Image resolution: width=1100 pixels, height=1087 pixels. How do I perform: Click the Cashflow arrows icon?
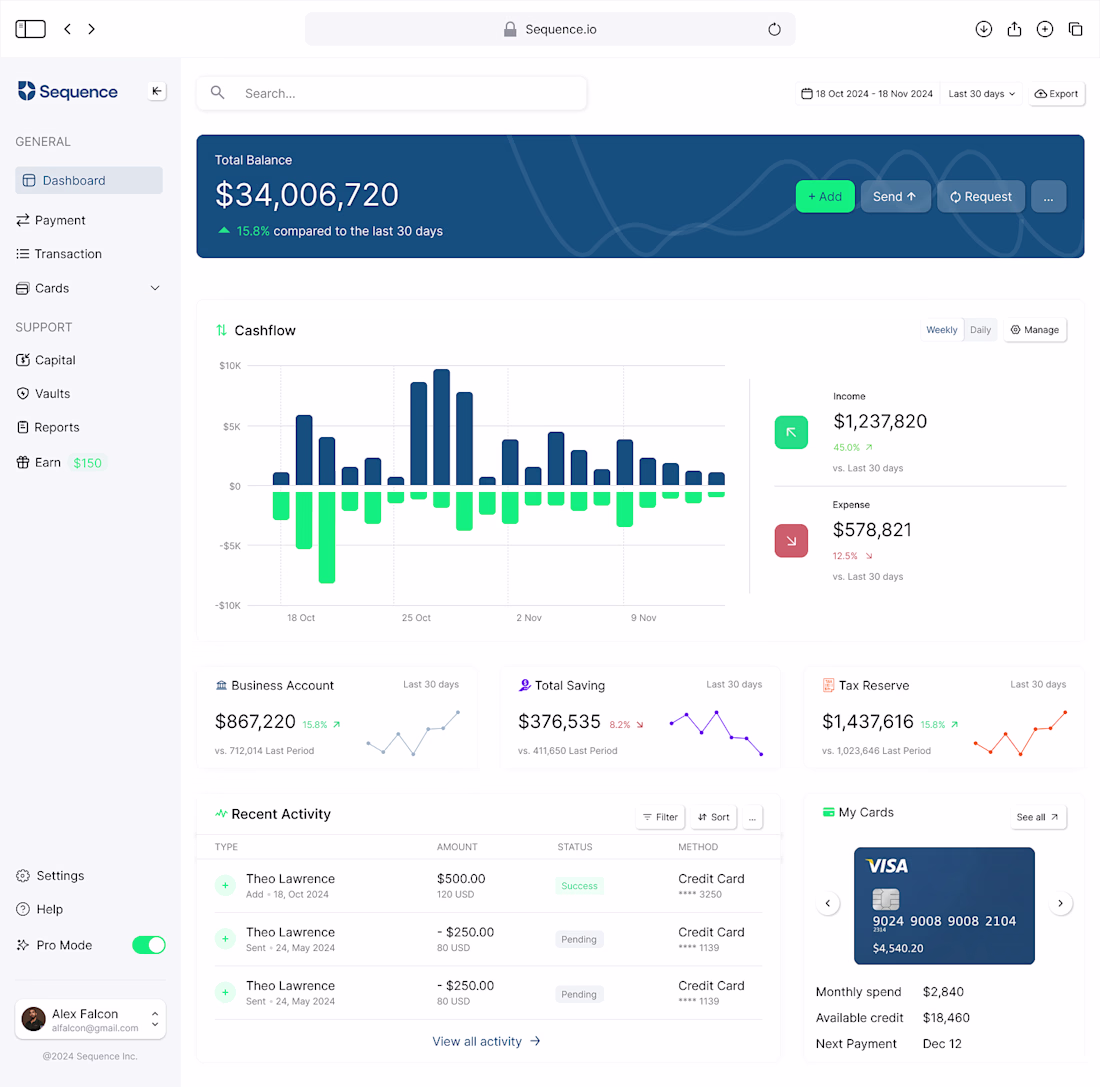click(221, 330)
